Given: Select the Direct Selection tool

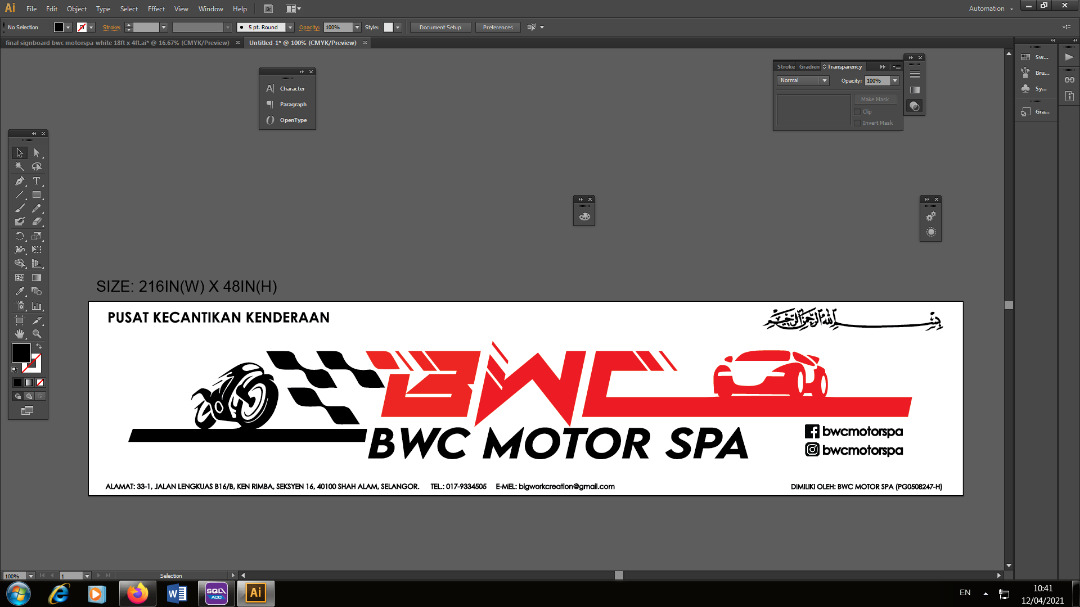Looking at the screenshot, I should click(37, 153).
